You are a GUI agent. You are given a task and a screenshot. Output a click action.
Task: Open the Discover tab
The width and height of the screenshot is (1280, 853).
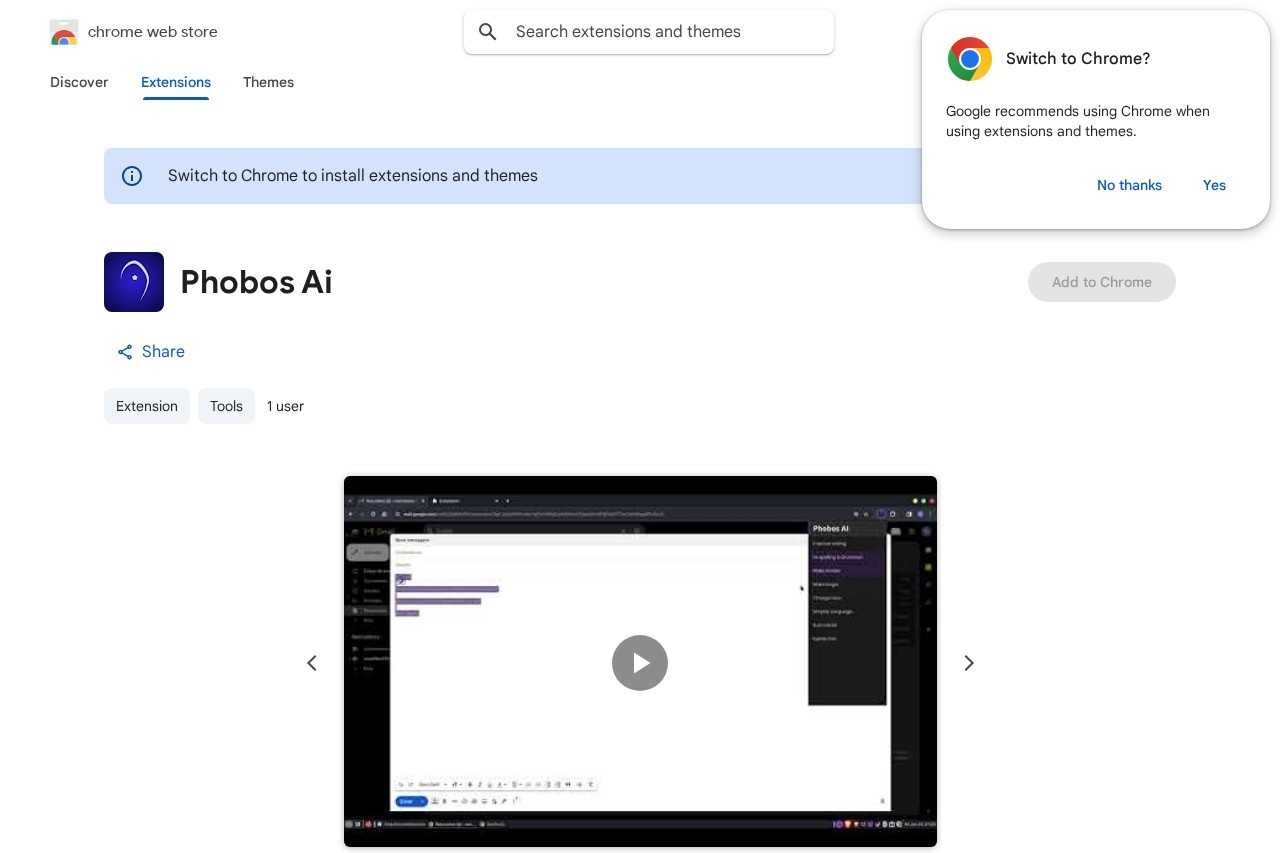pyautogui.click(x=79, y=82)
